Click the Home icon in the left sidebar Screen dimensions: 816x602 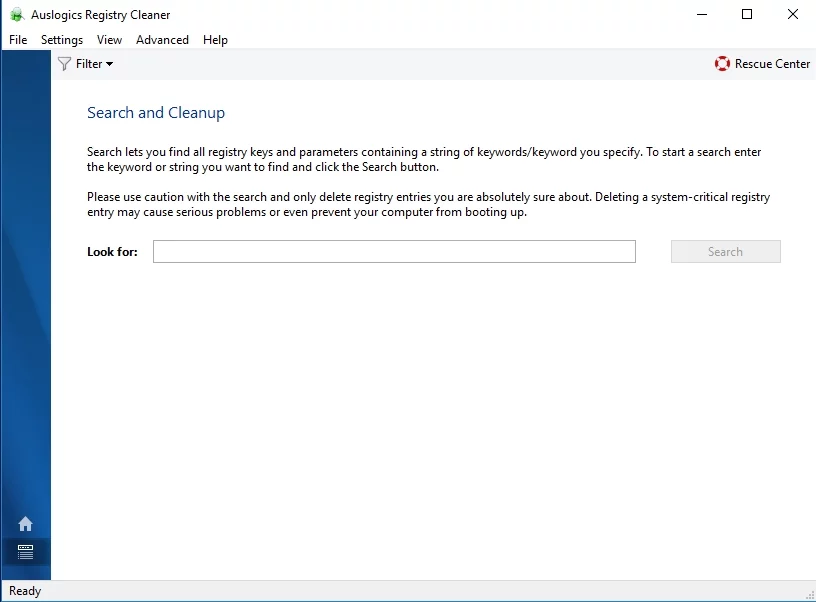pos(25,524)
